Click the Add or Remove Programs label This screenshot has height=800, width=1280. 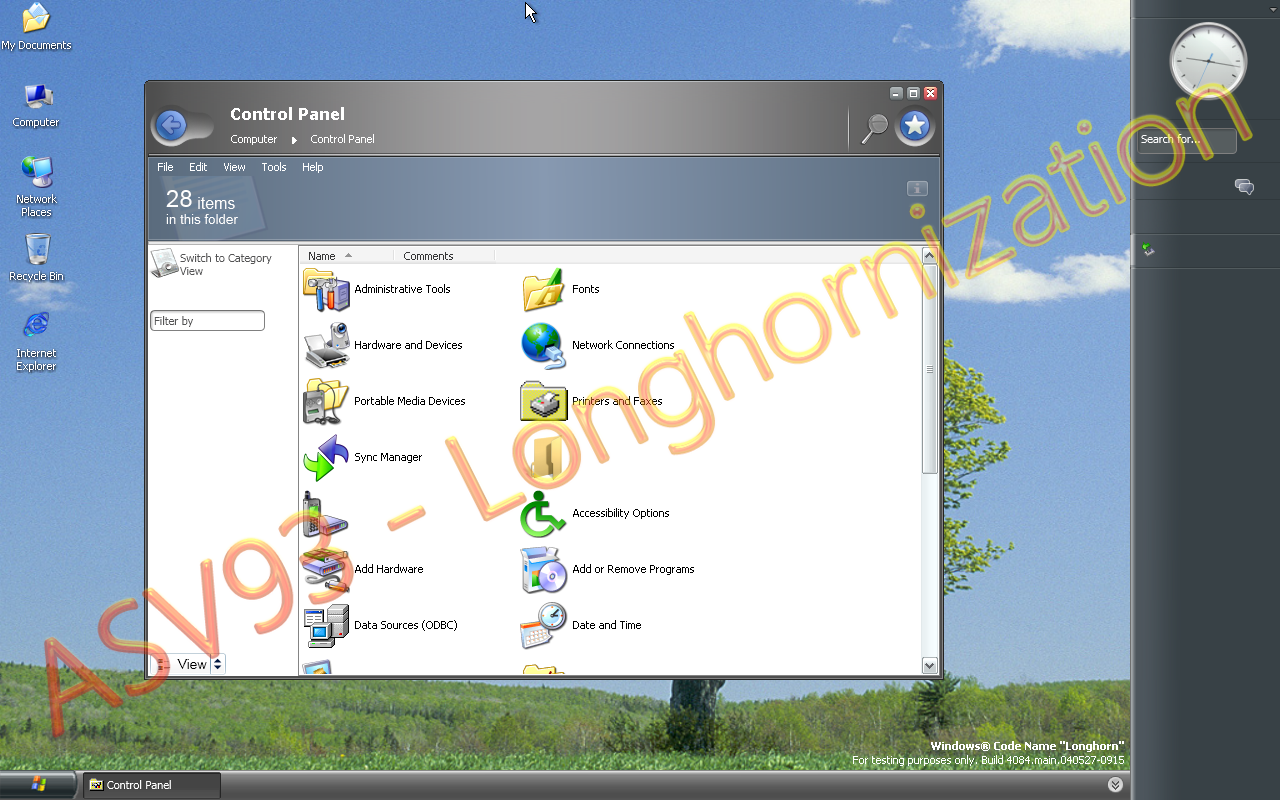point(633,569)
